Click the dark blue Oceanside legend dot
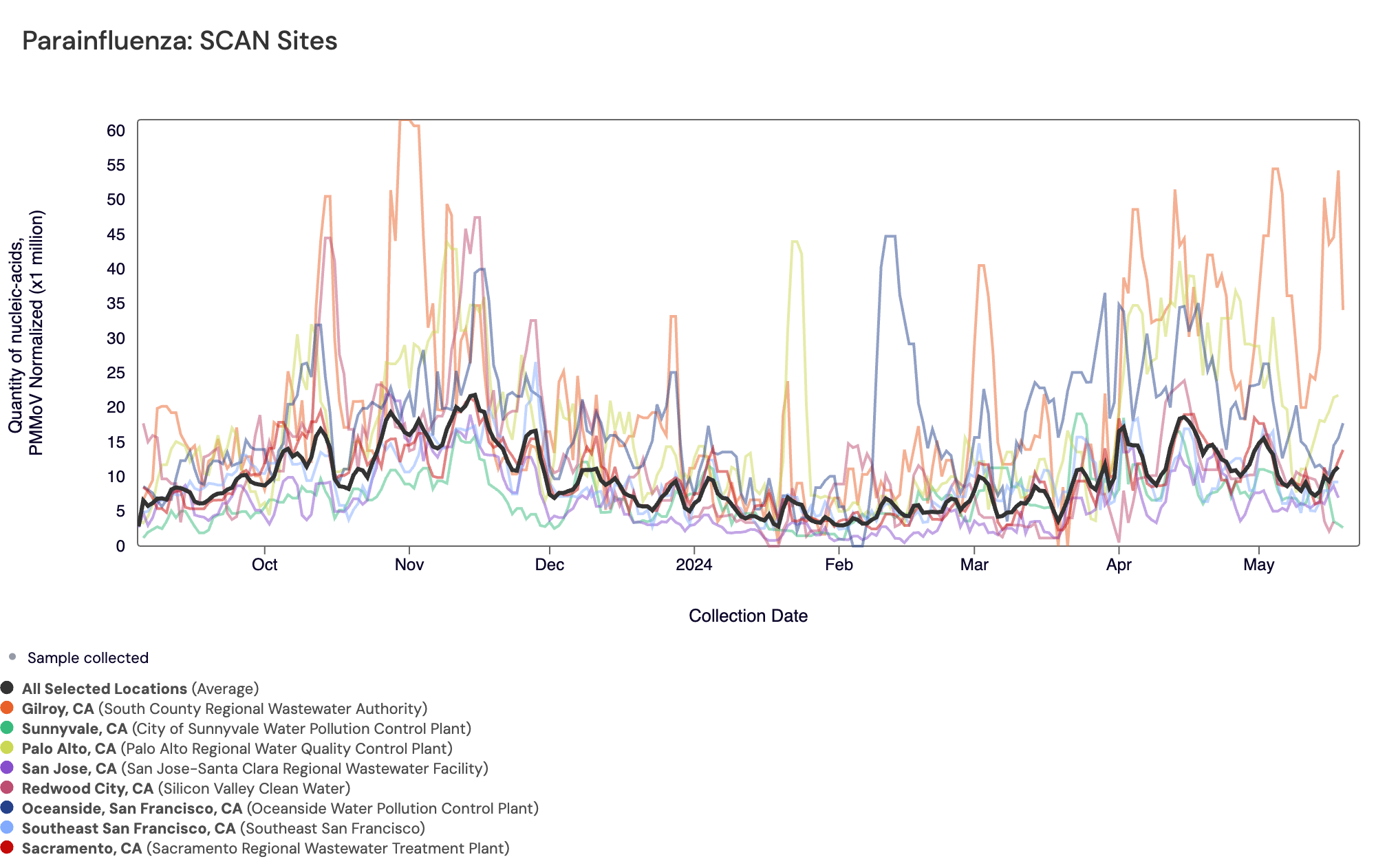Viewport: 1387px width, 868px height. pyautogui.click(x=7, y=807)
